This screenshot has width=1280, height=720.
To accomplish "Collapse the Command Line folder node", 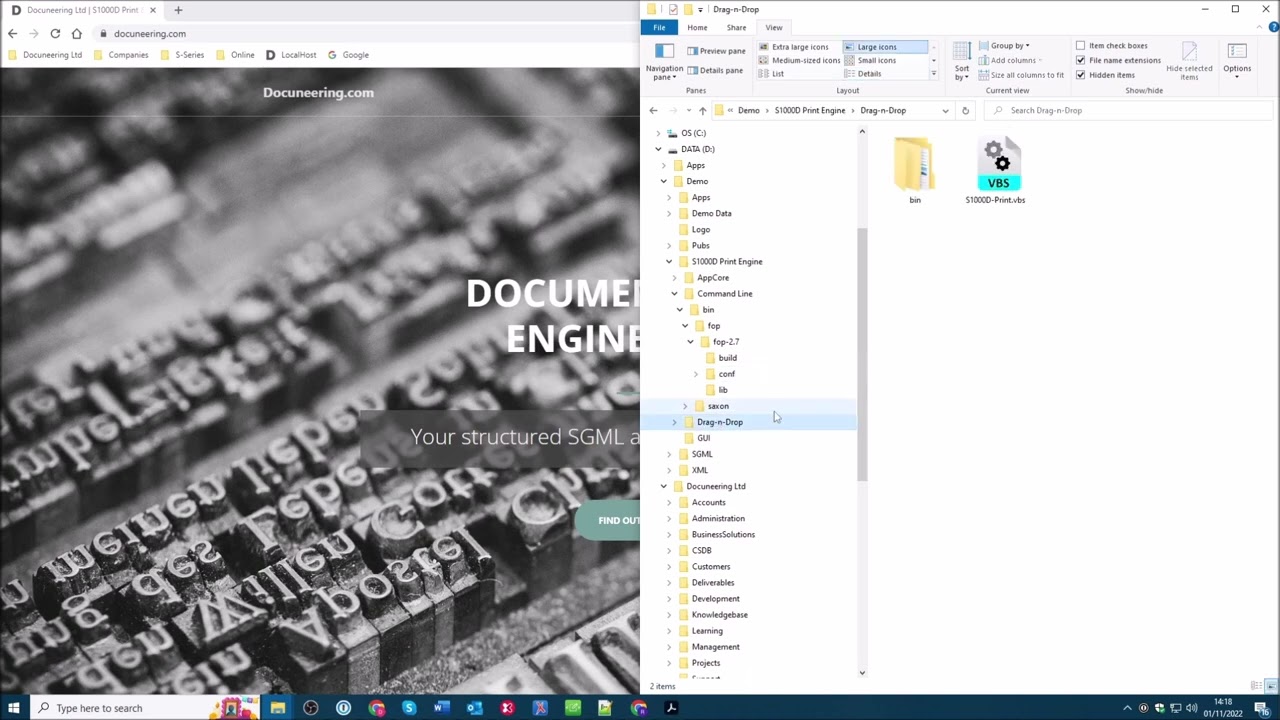I will pos(674,294).
